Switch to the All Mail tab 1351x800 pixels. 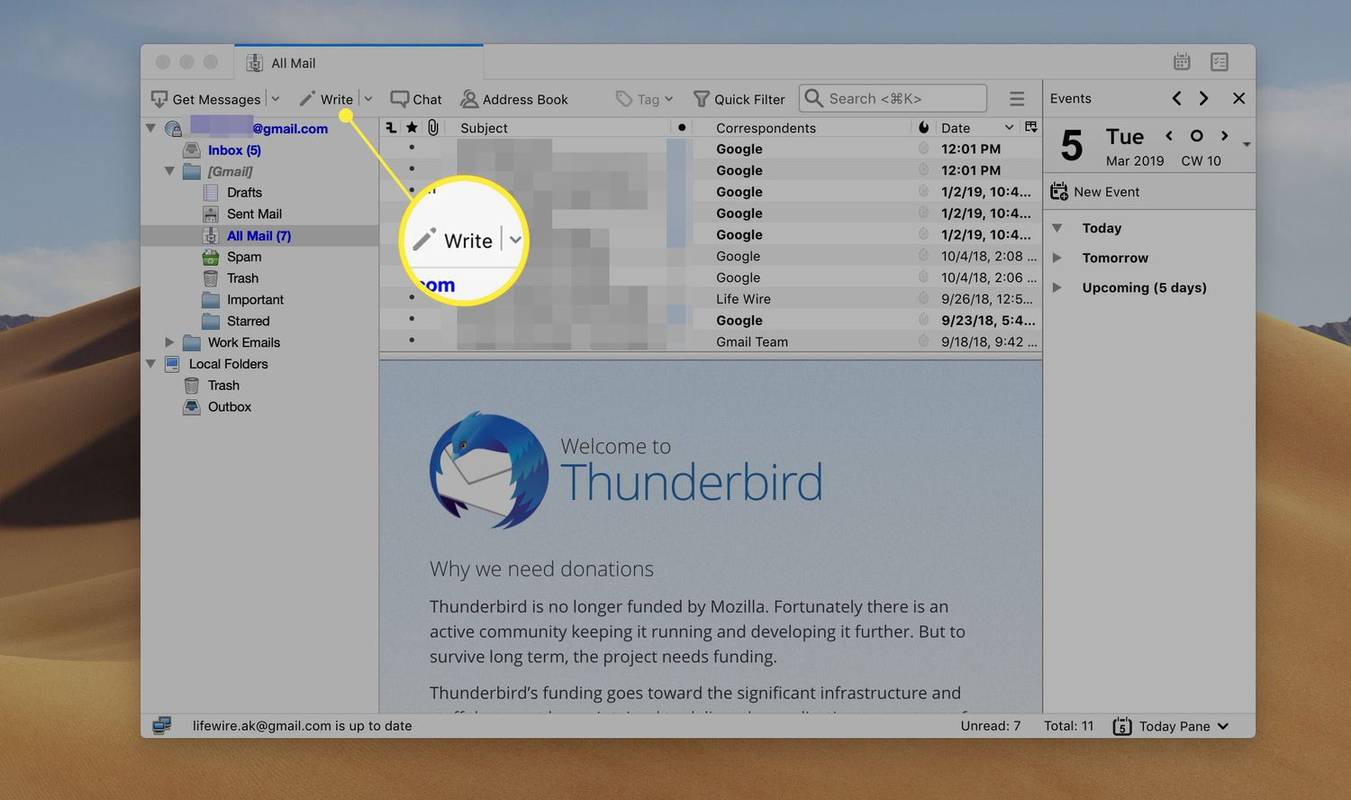click(359, 62)
